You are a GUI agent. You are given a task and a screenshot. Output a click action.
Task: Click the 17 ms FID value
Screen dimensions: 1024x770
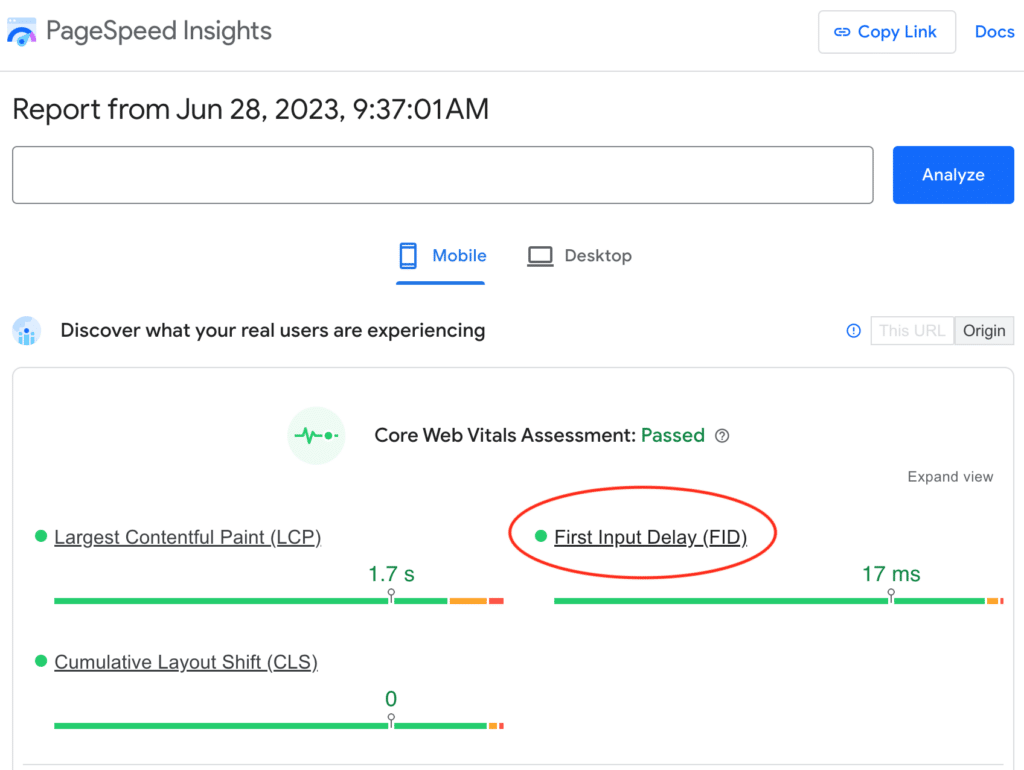pos(891,574)
